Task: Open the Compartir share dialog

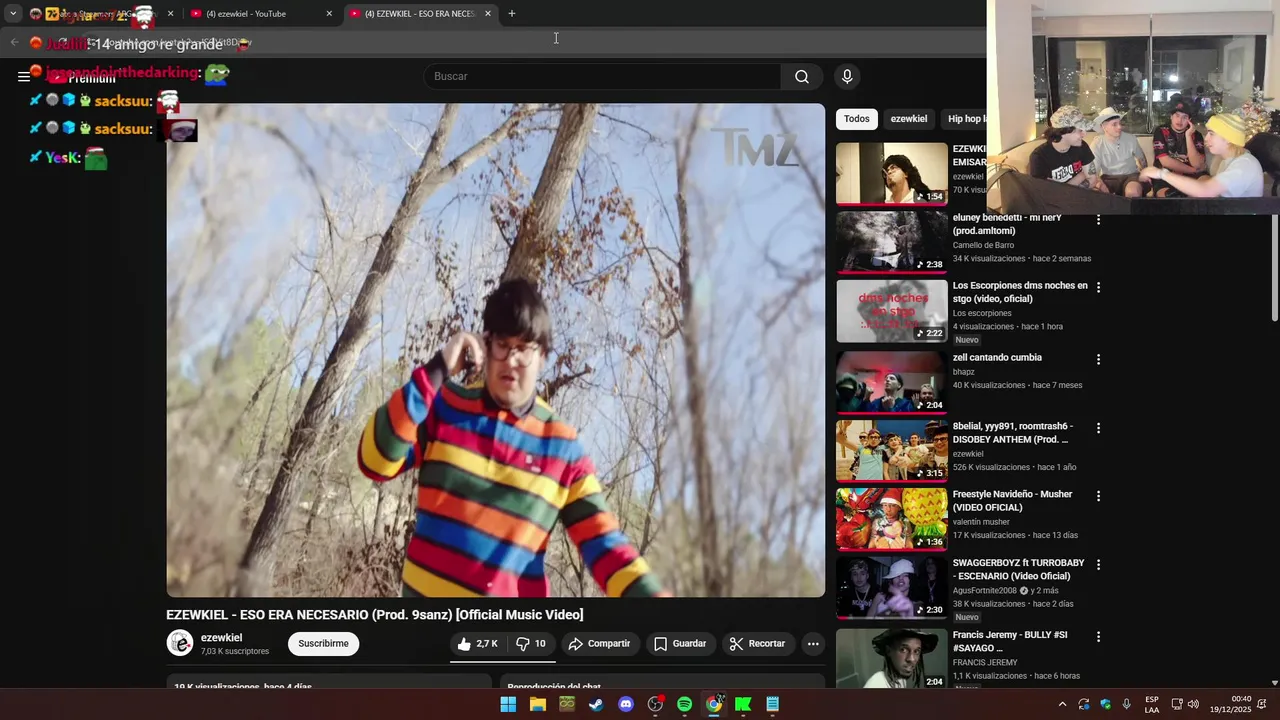Action: [x=599, y=644]
